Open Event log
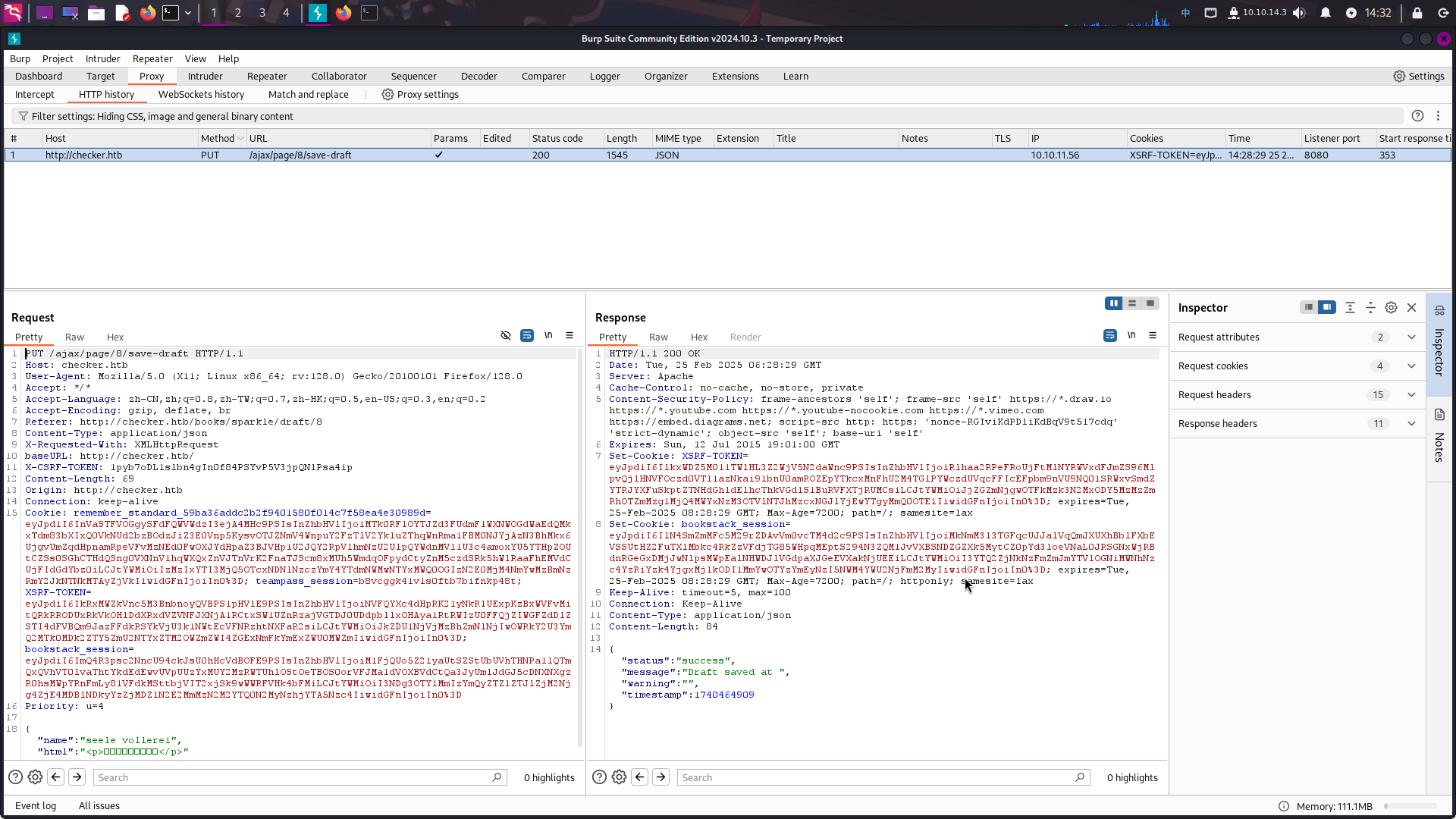This screenshot has width=1456, height=819. coord(36,806)
